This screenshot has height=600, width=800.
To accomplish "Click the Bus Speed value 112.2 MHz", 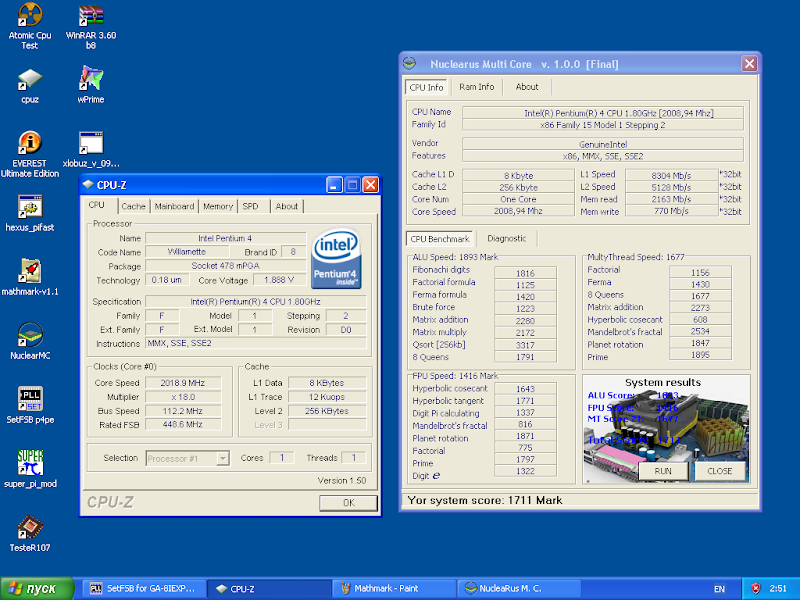I will tap(183, 411).
